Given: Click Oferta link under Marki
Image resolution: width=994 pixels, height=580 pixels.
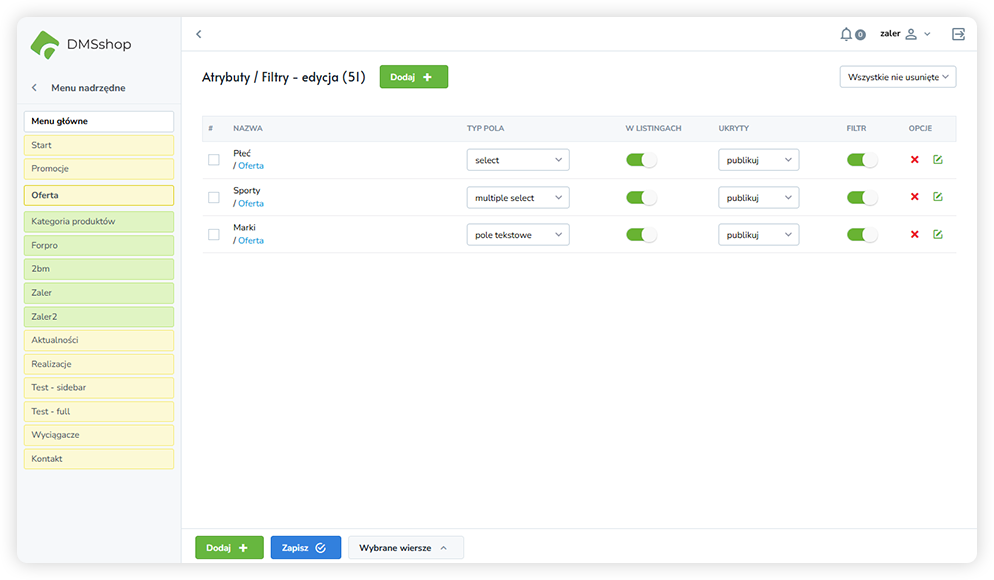Looking at the screenshot, I should pos(251,241).
